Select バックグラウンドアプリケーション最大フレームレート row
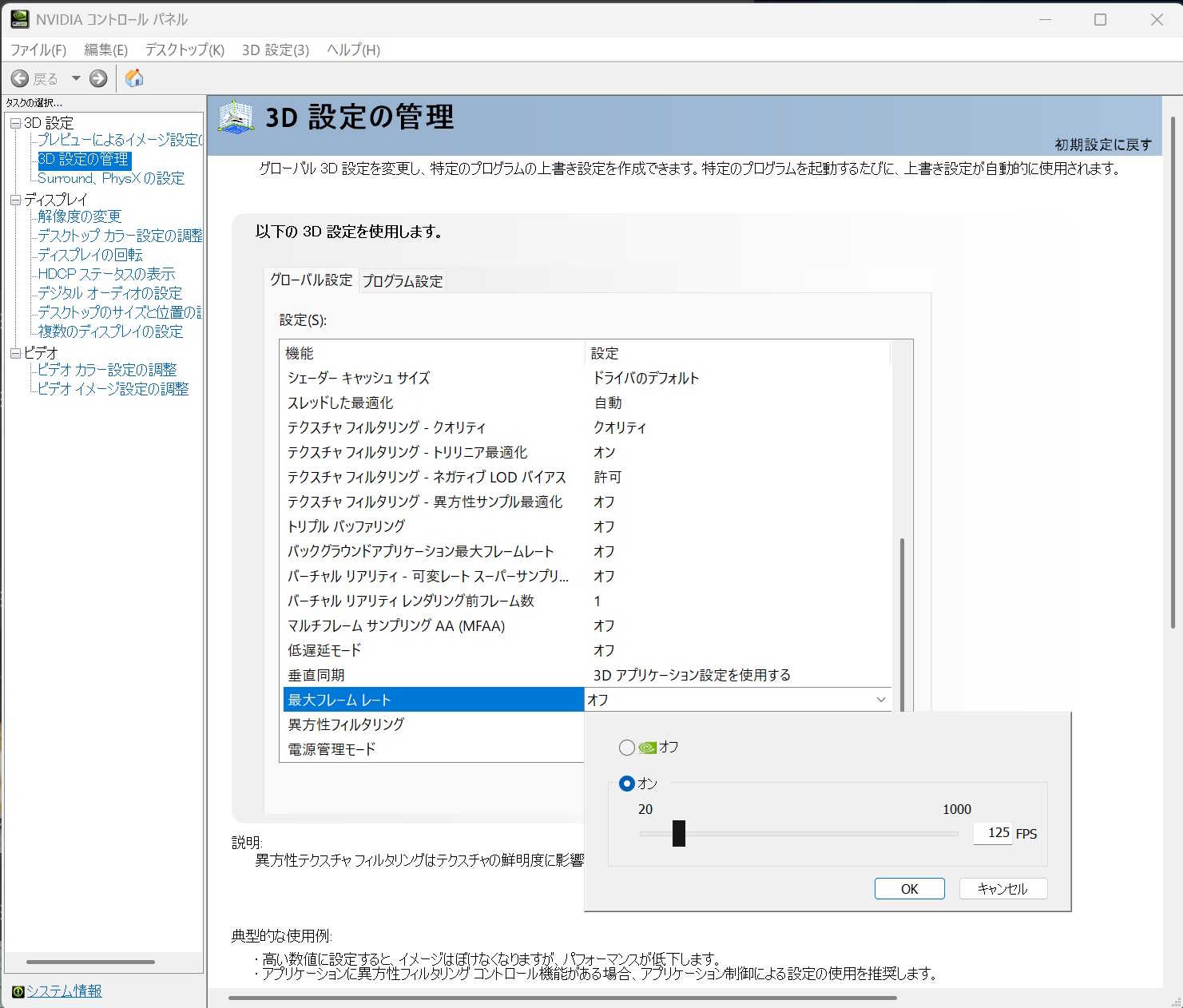The image size is (1183, 1008). point(587,551)
